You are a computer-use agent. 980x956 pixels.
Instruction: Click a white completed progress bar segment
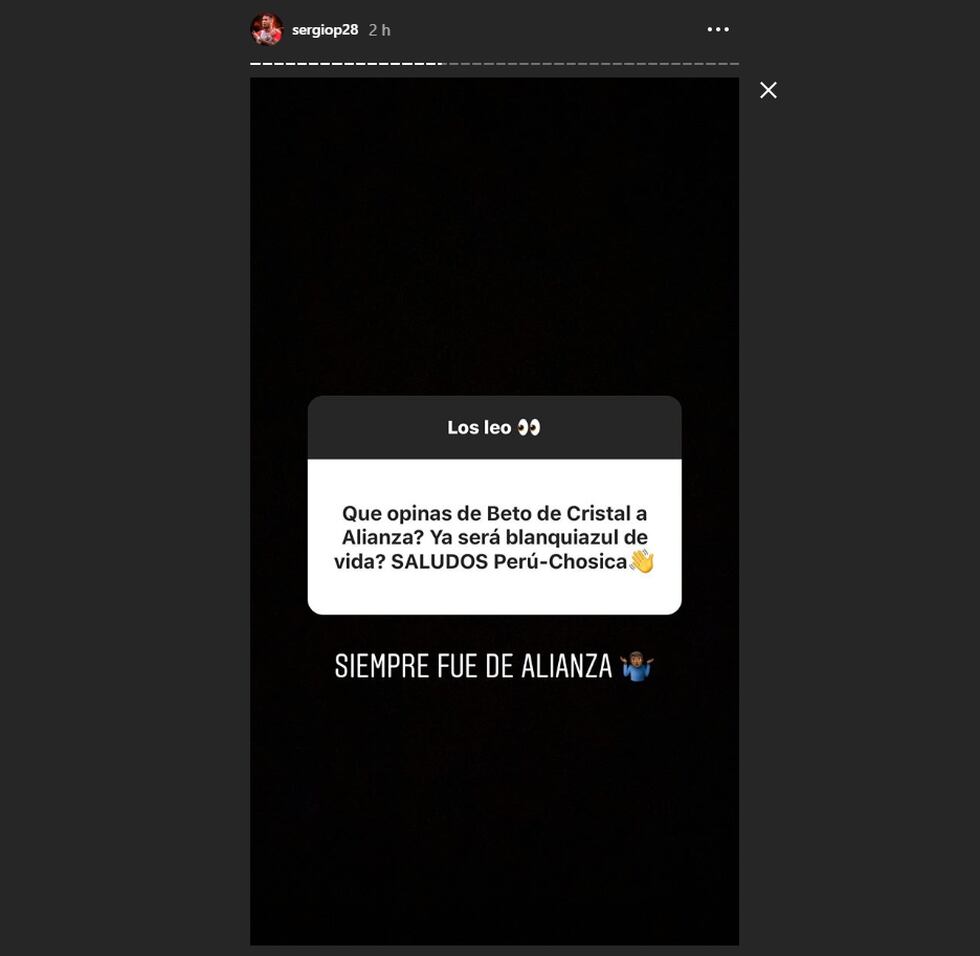coord(267,64)
